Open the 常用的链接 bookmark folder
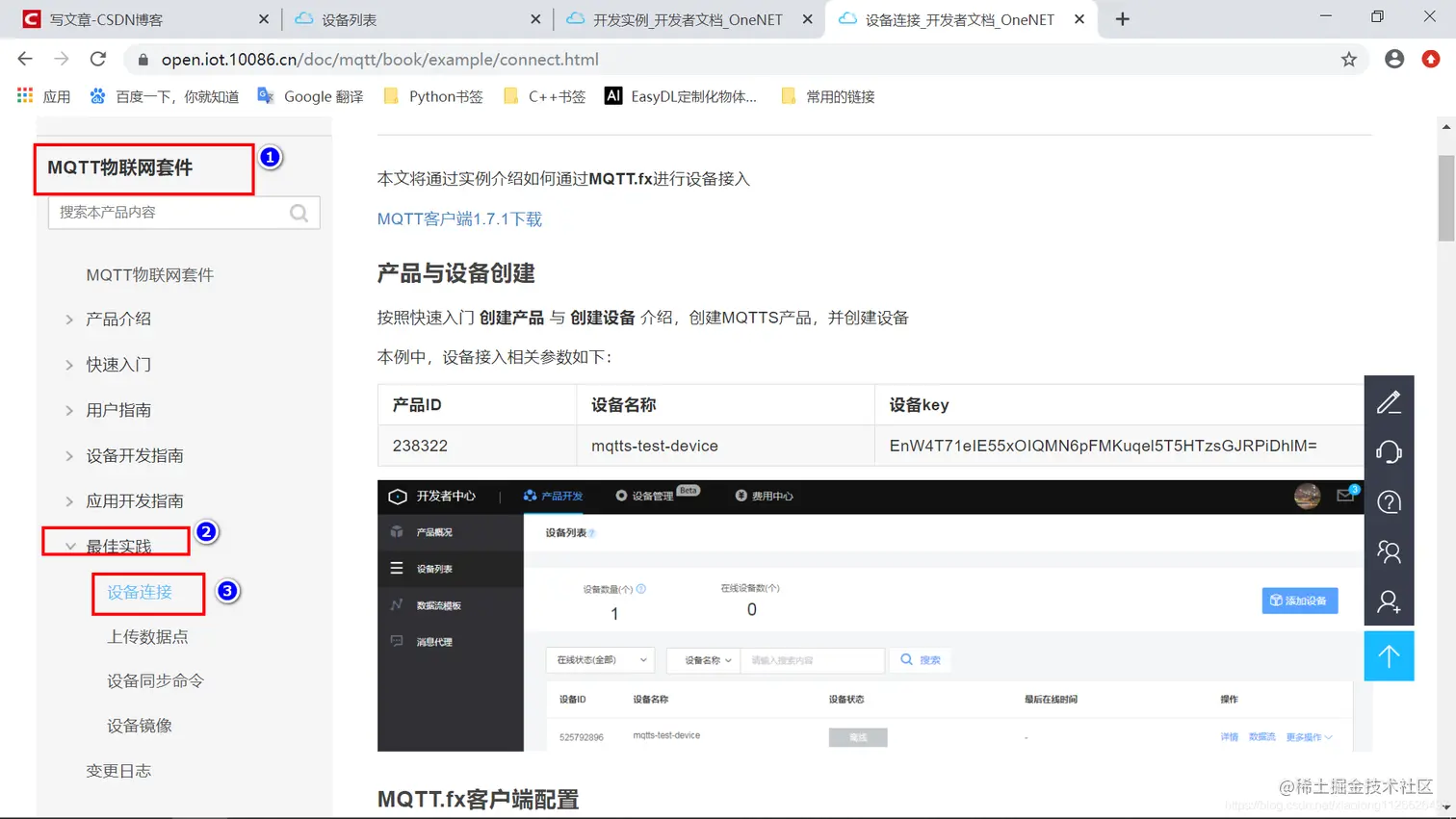 click(827, 96)
